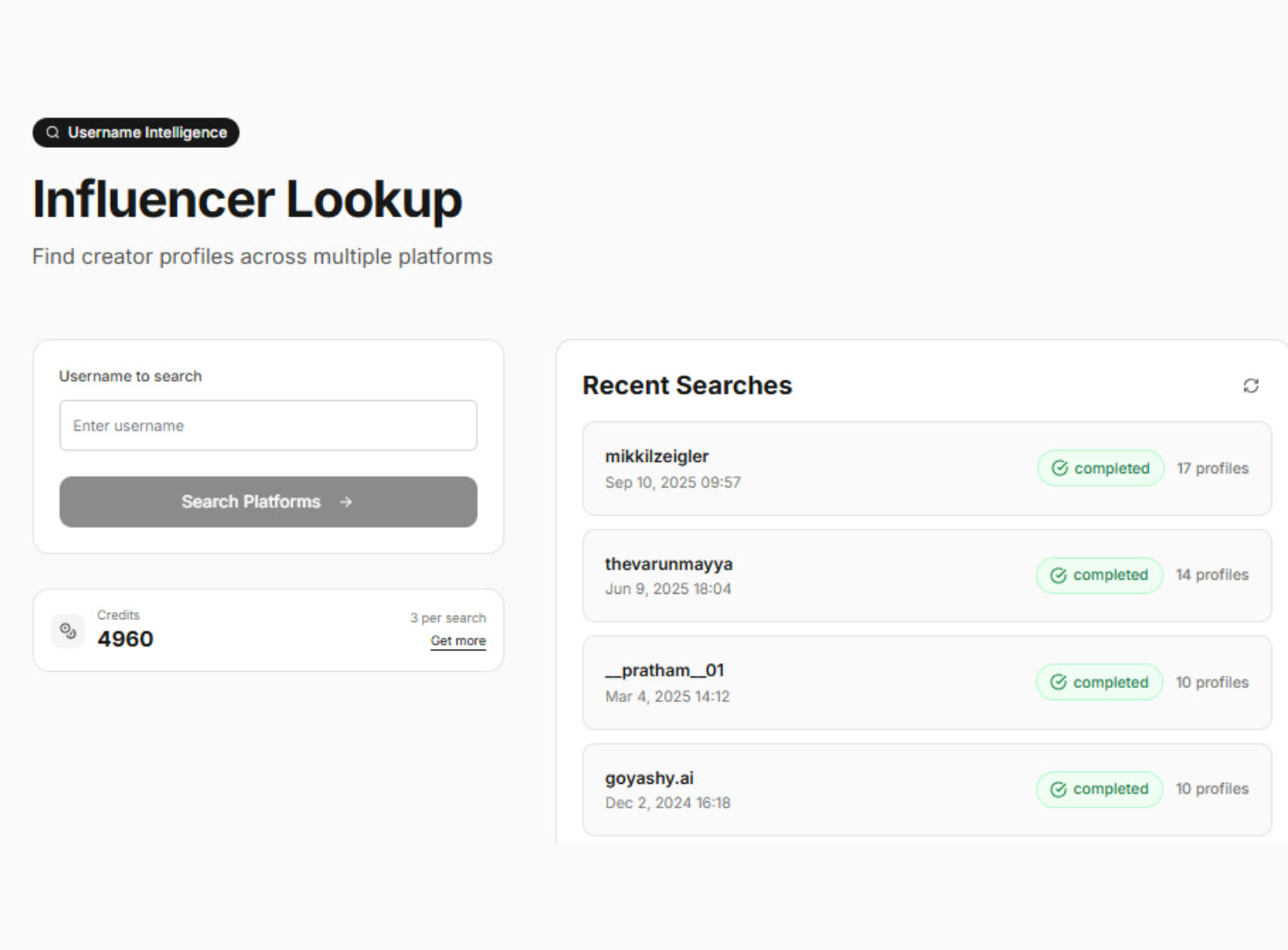The height and width of the screenshot is (950, 1288).
Task: Click the 17 profiles count
Action: pos(1212,468)
